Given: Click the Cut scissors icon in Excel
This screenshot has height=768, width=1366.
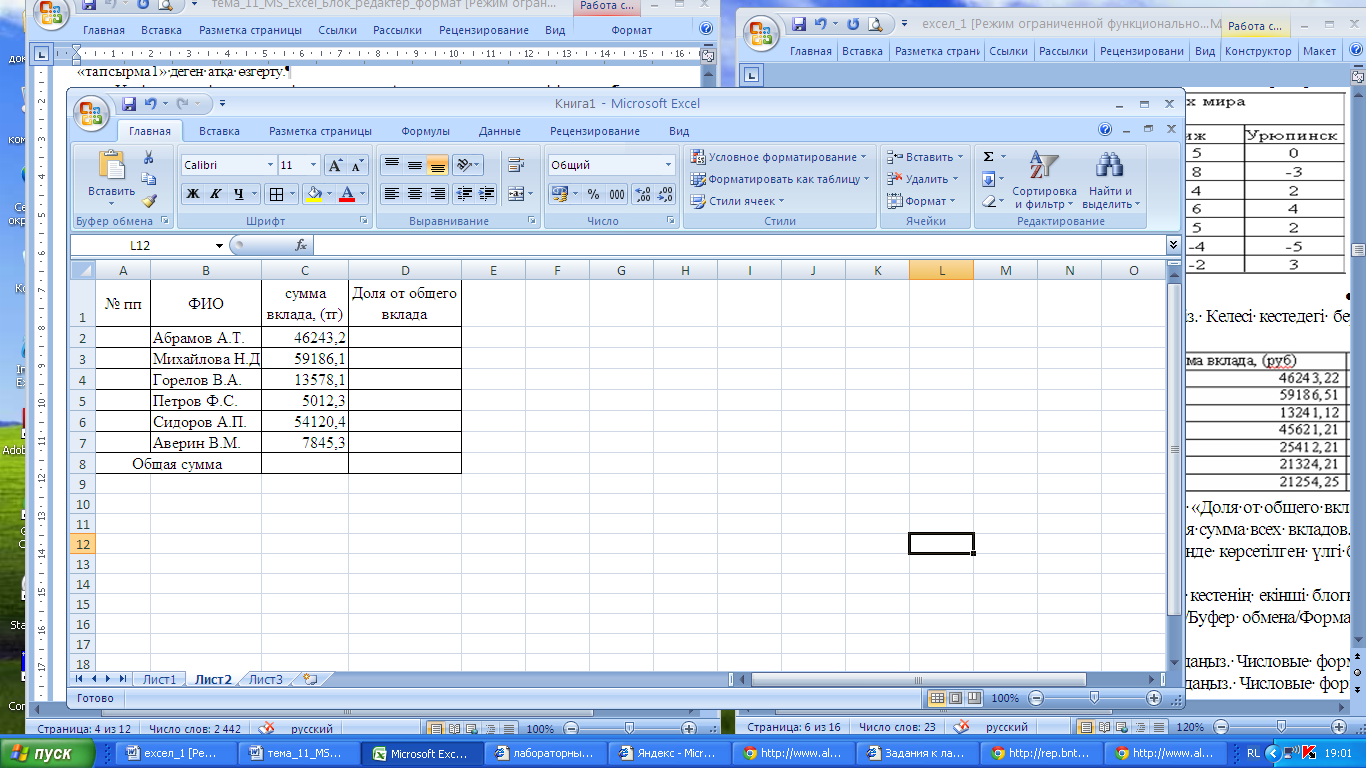Looking at the screenshot, I should click(x=149, y=158).
